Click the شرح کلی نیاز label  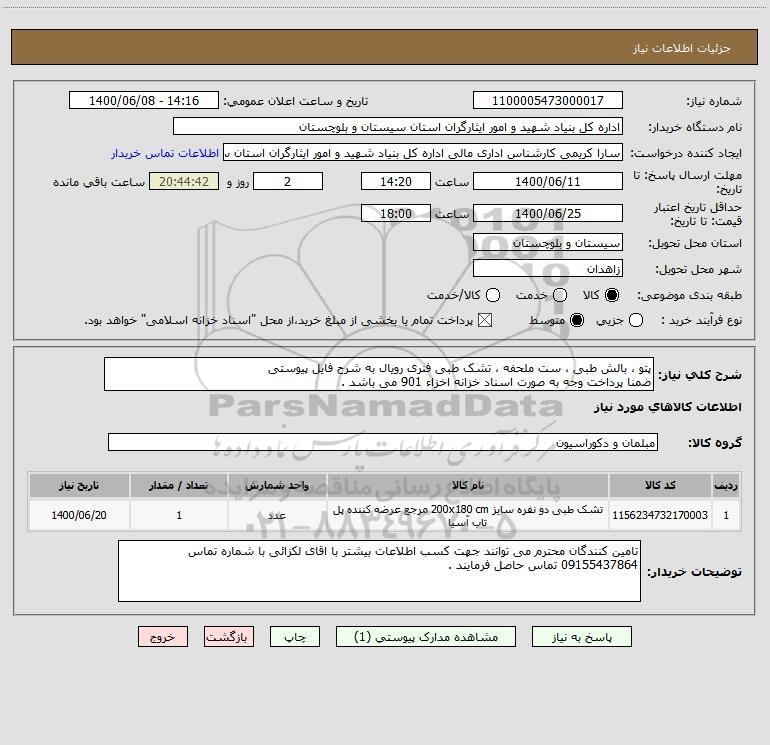(700, 375)
